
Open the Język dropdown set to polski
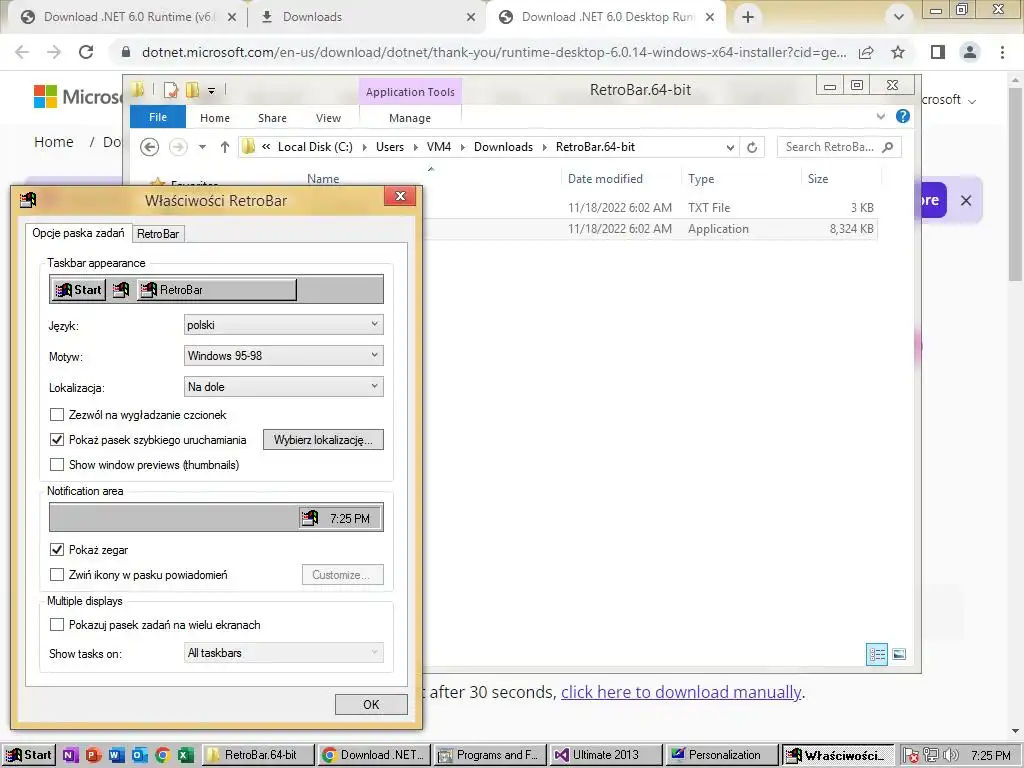[283, 325]
